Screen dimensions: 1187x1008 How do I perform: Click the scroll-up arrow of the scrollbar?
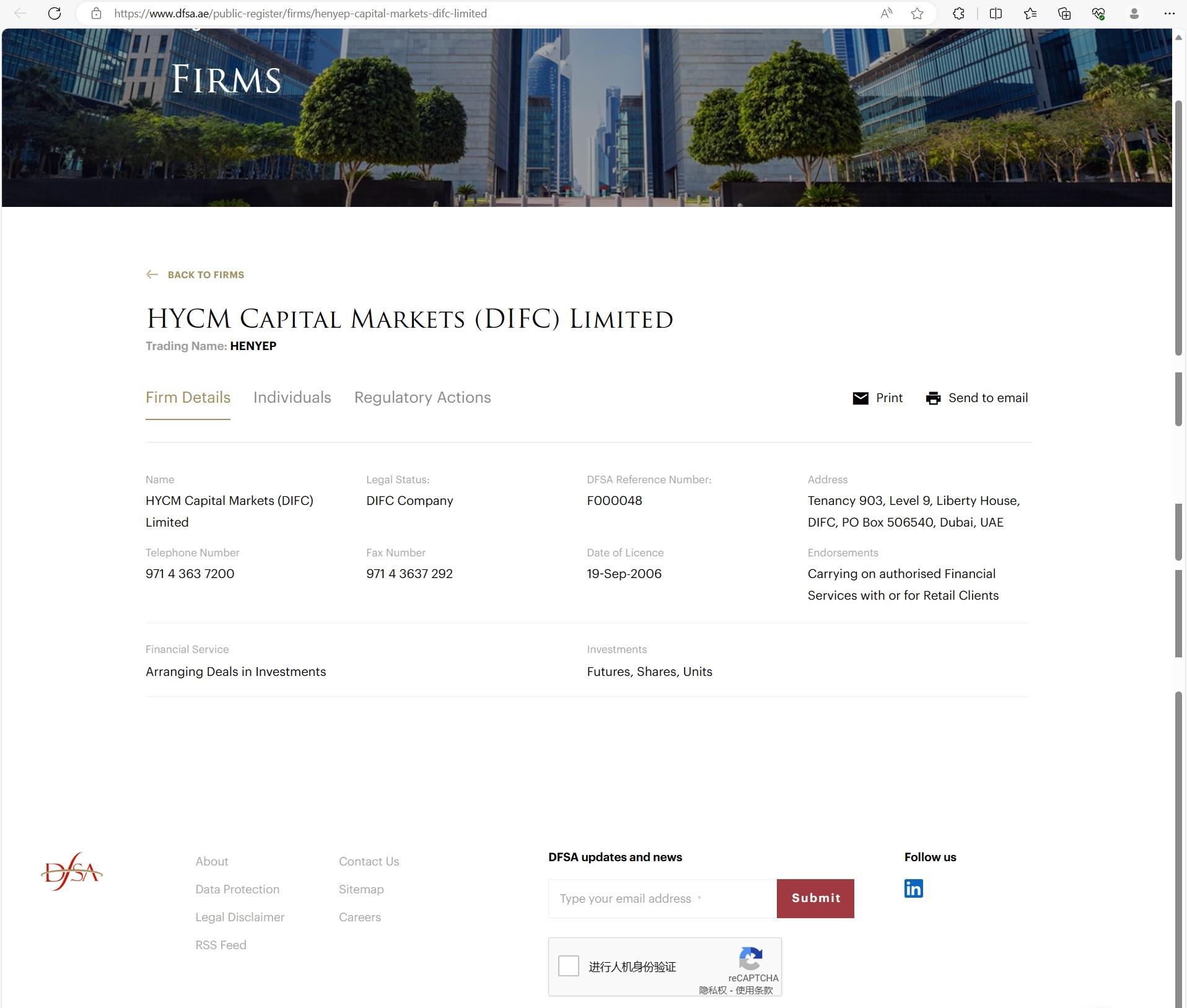1179,38
